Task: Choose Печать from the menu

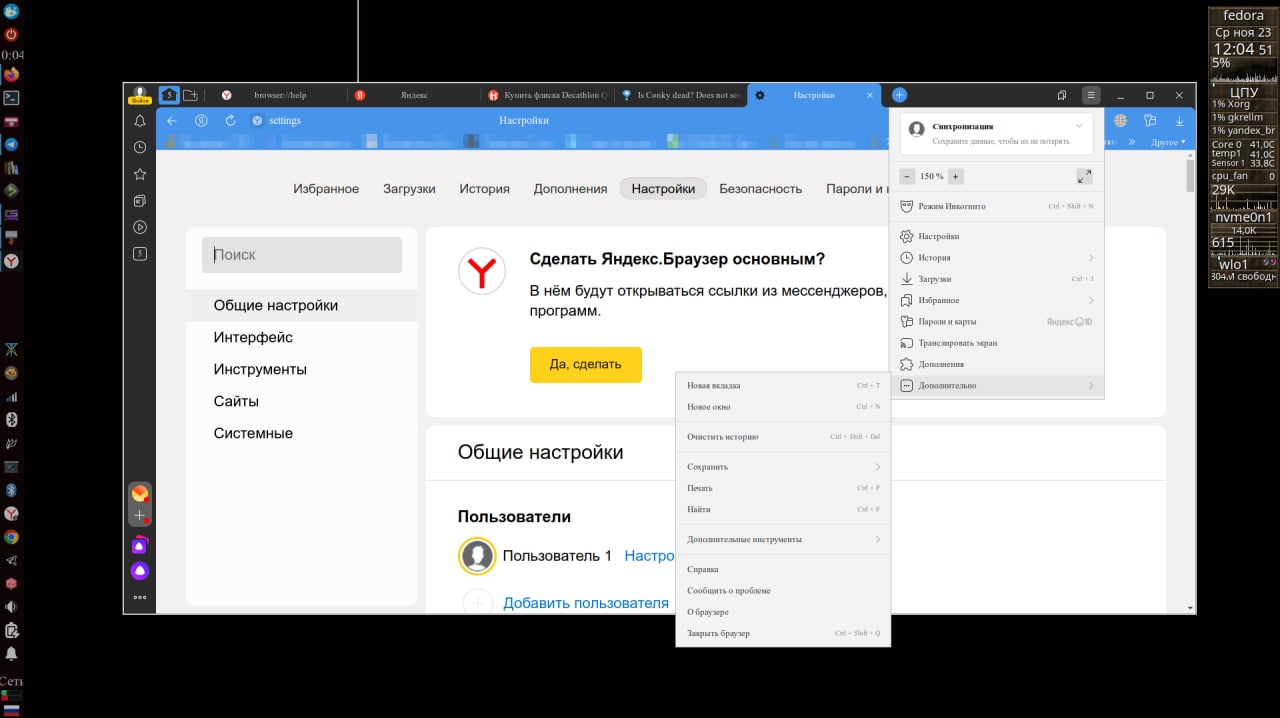Action: (783, 488)
